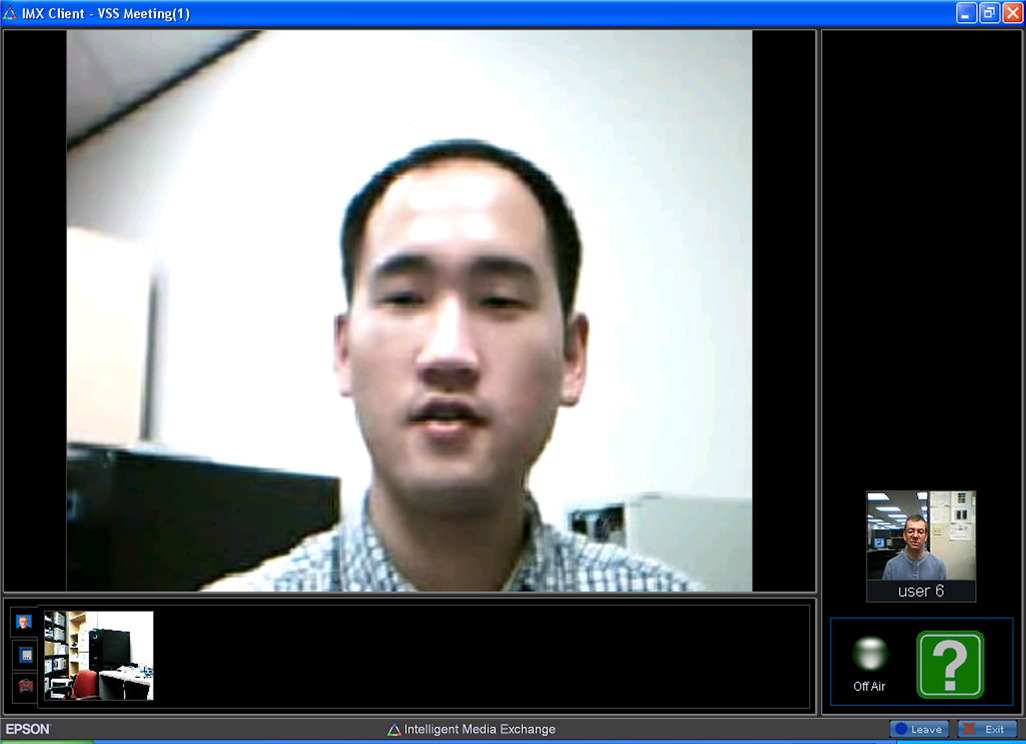Click the green question mark help button

pos(950,664)
